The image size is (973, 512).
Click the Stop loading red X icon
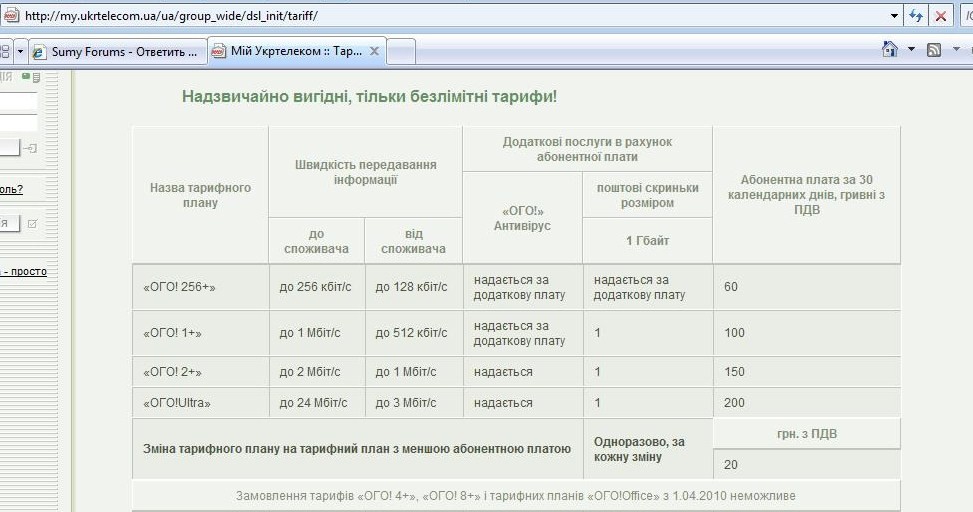coord(940,16)
